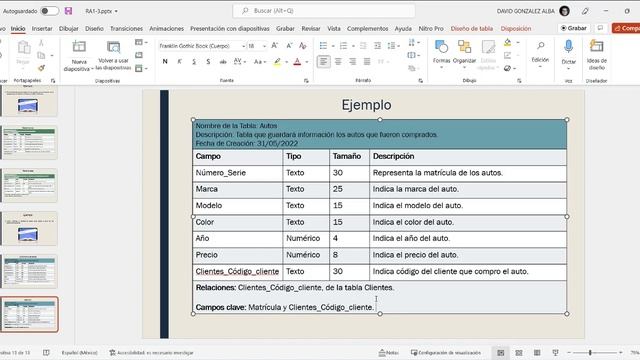Toggle the Autoguardado switch

point(50,11)
